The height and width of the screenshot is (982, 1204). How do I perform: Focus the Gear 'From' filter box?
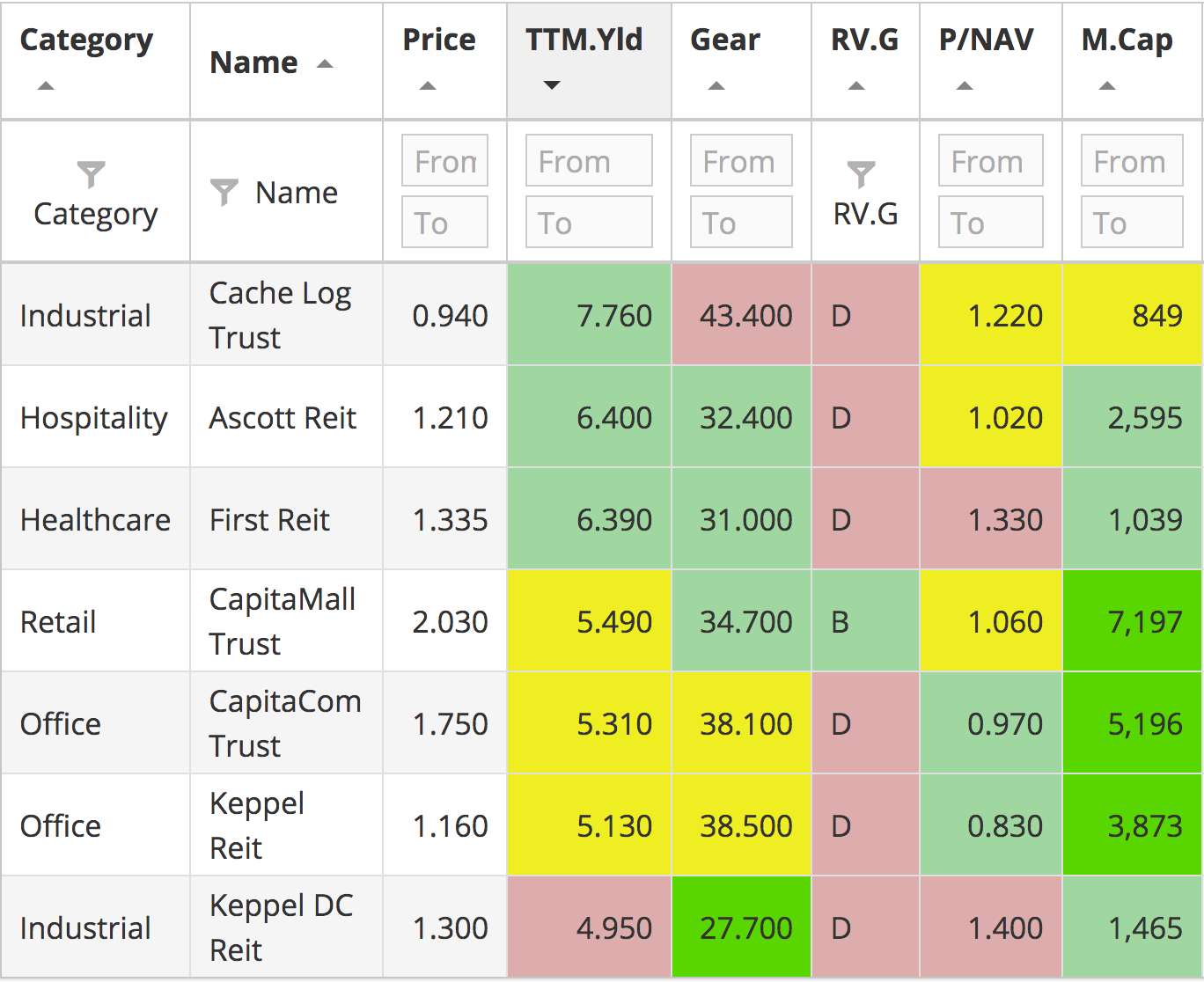741,161
